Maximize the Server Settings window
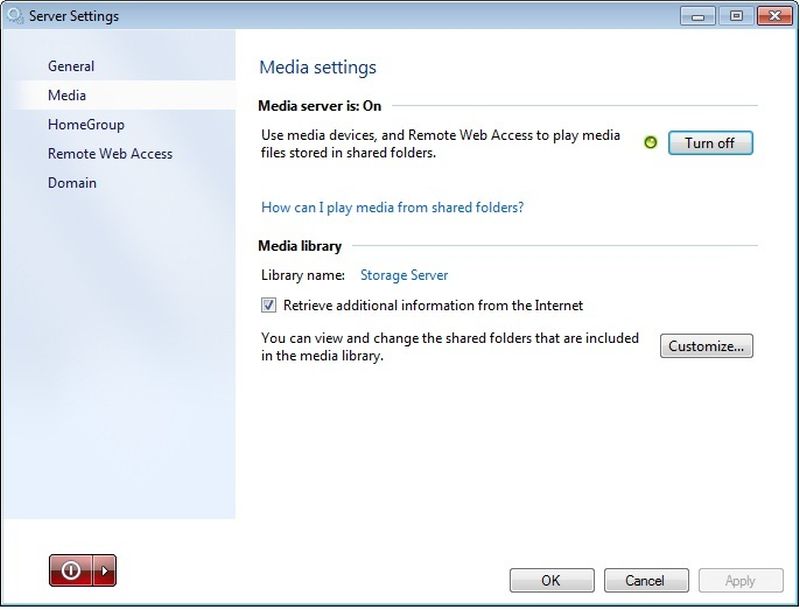The width and height of the screenshot is (800, 610). click(x=736, y=16)
